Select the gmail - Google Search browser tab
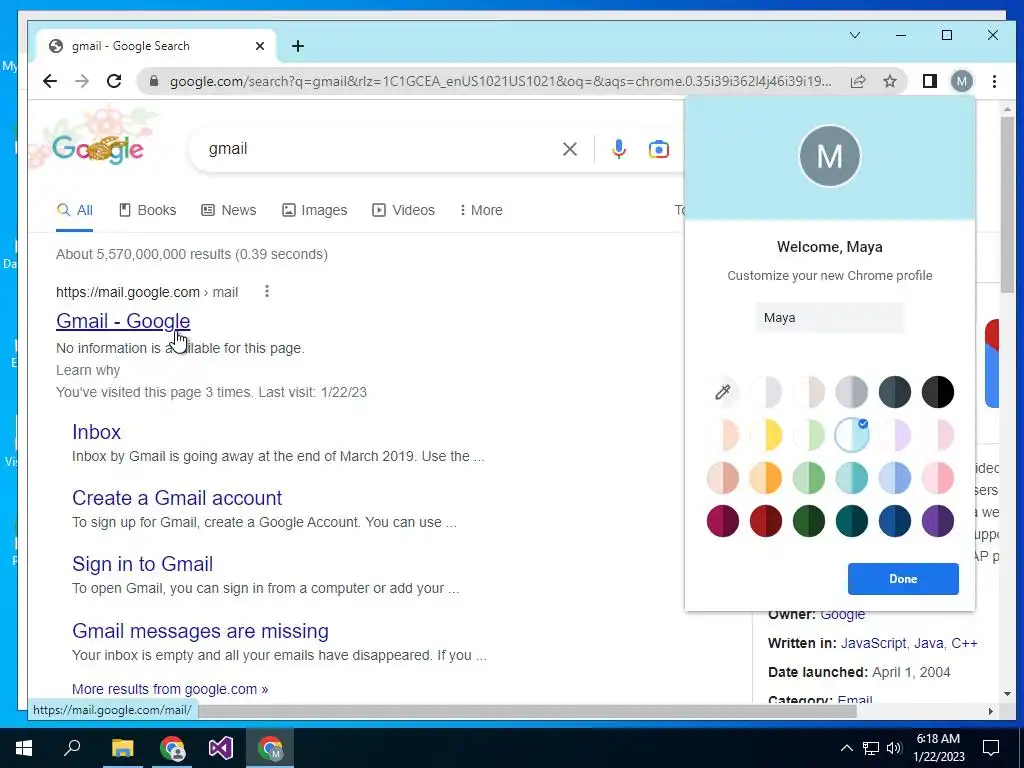This screenshot has width=1024, height=768. 156,46
